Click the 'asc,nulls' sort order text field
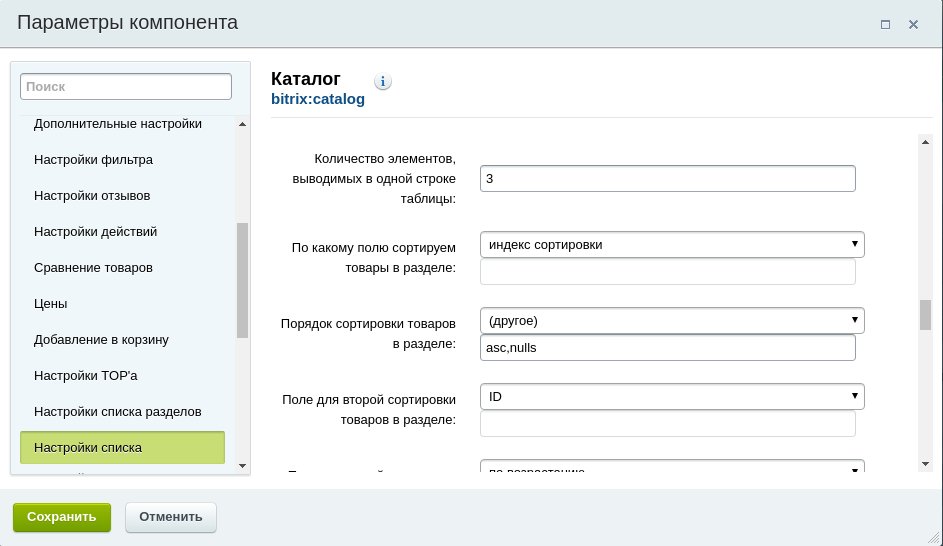 tap(668, 348)
